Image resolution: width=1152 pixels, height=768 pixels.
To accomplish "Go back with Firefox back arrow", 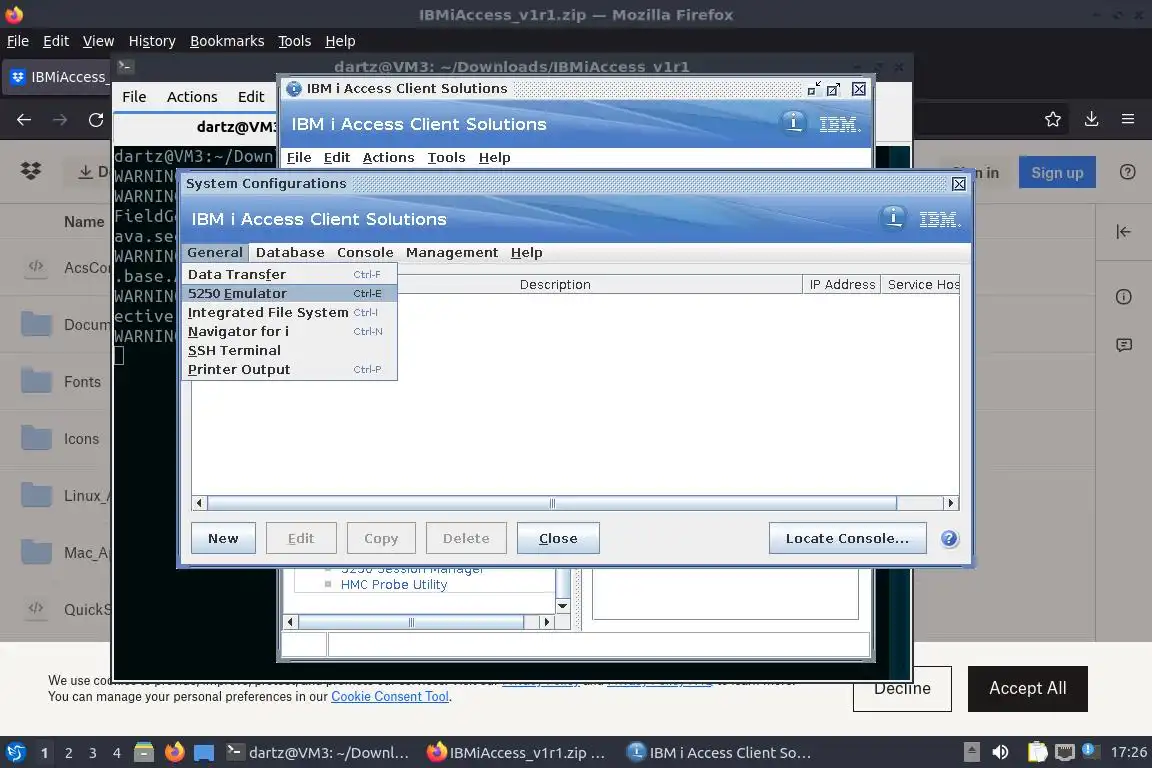I will [x=24, y=120].
